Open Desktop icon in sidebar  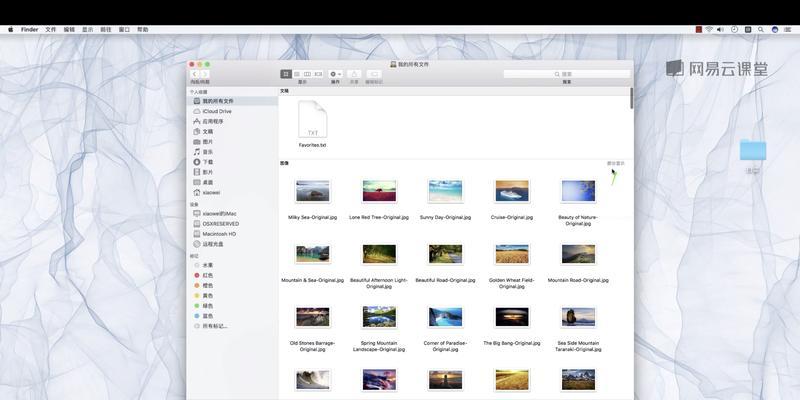(197, 182)
